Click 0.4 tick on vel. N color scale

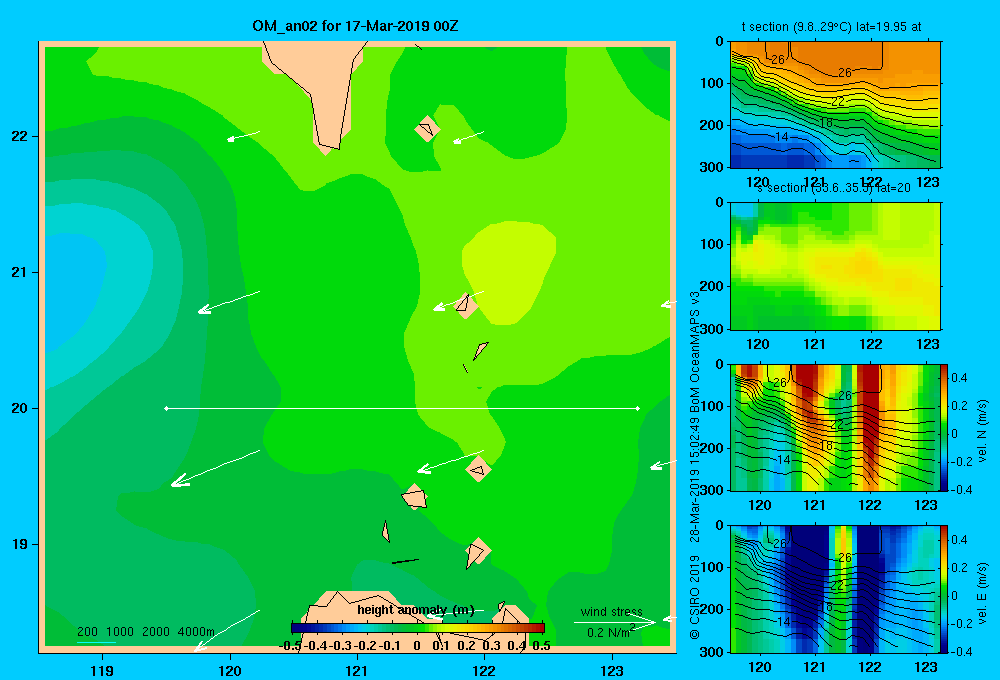[x=959, y=378]
